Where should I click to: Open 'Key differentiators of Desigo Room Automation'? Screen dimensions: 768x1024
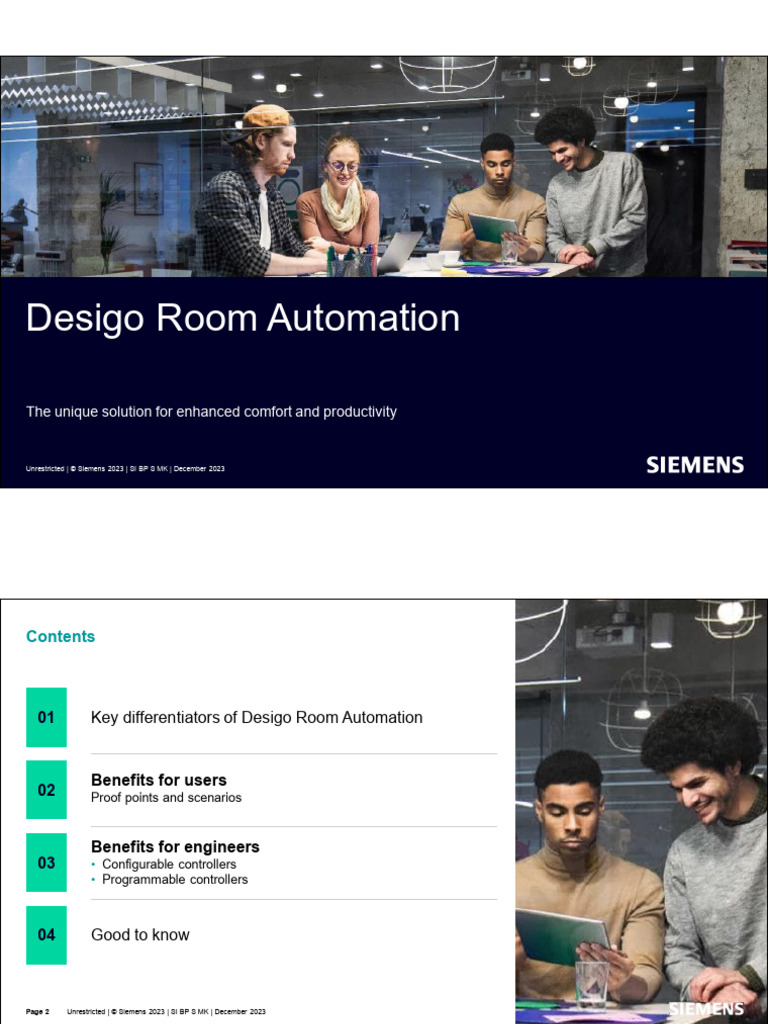point(256,717)
